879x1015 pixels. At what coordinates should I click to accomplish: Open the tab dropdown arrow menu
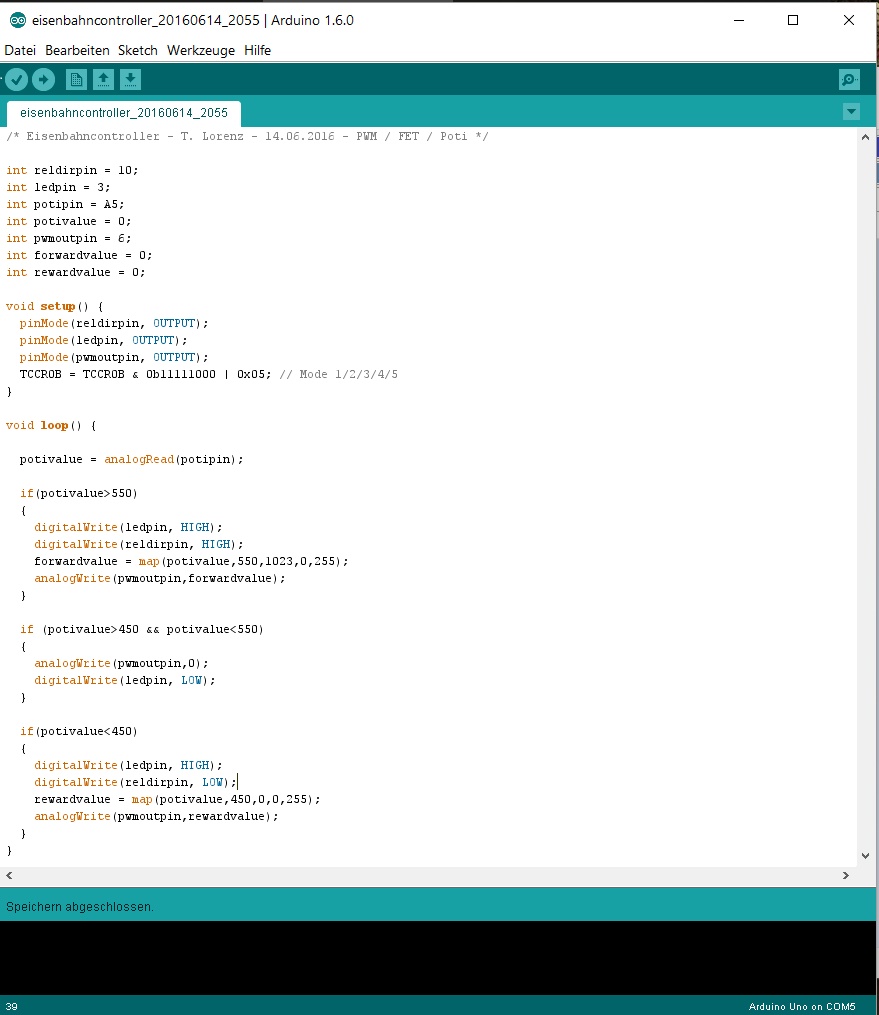pos(851,112)
